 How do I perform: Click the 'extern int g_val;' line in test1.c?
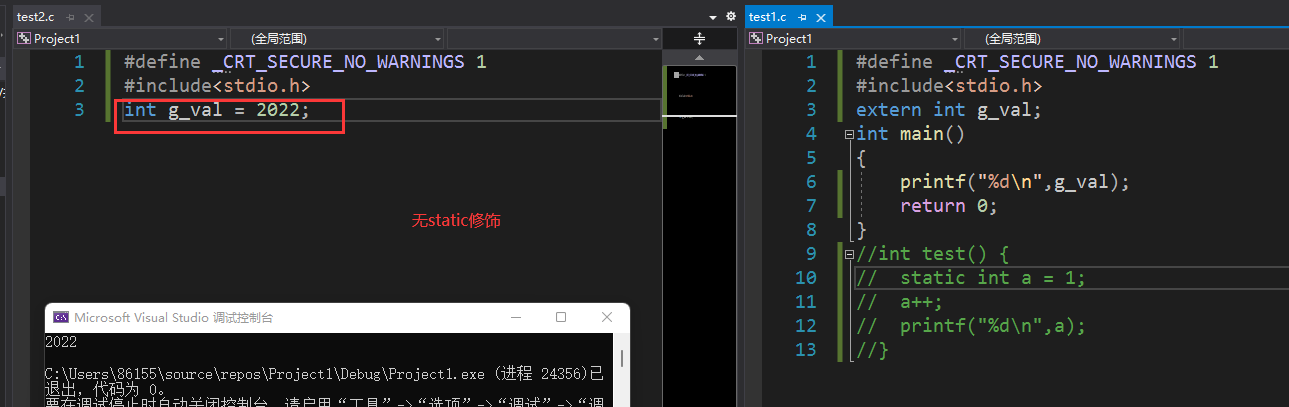coord(949,110)
